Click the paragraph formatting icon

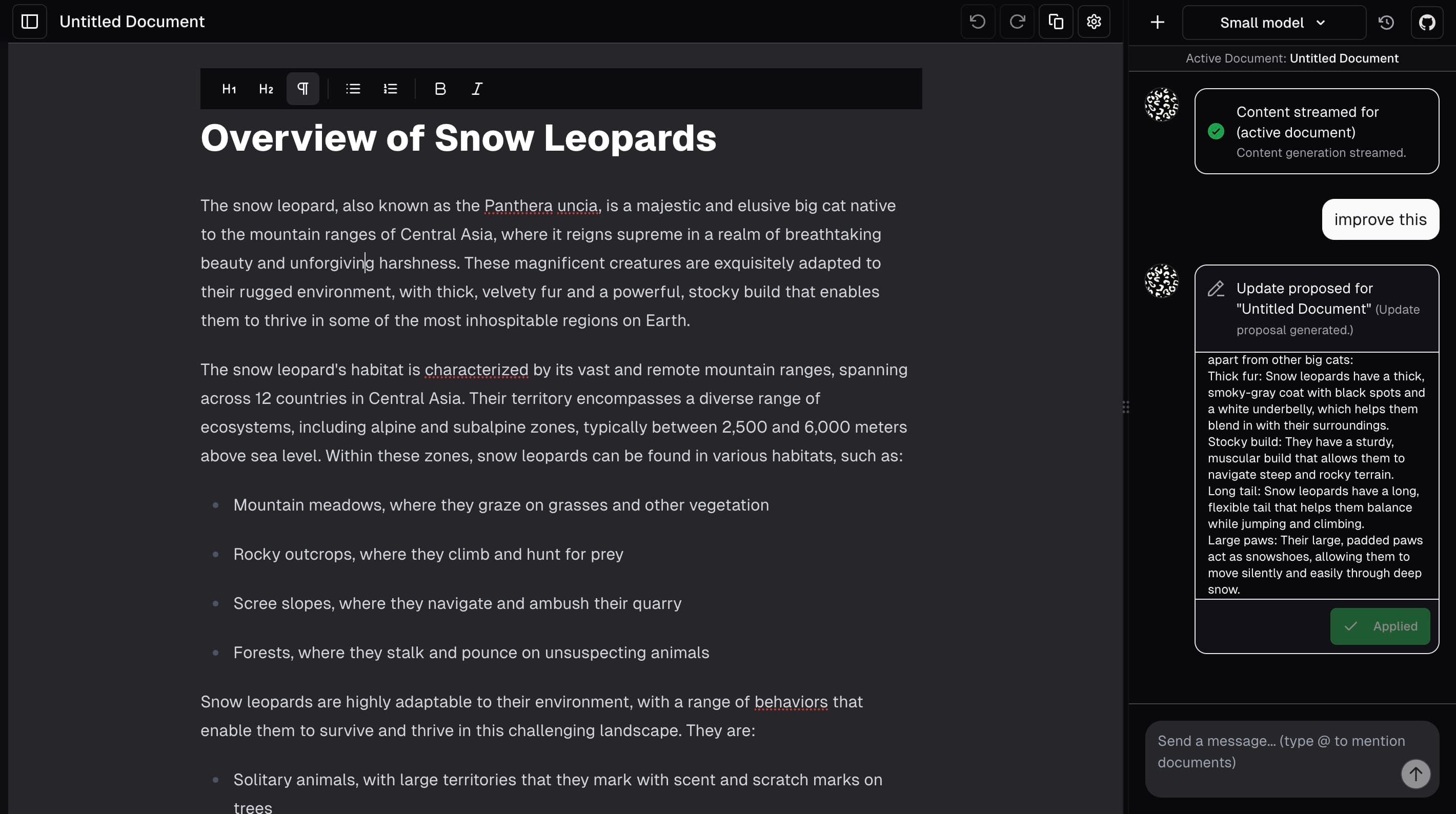tap(303, 89)
